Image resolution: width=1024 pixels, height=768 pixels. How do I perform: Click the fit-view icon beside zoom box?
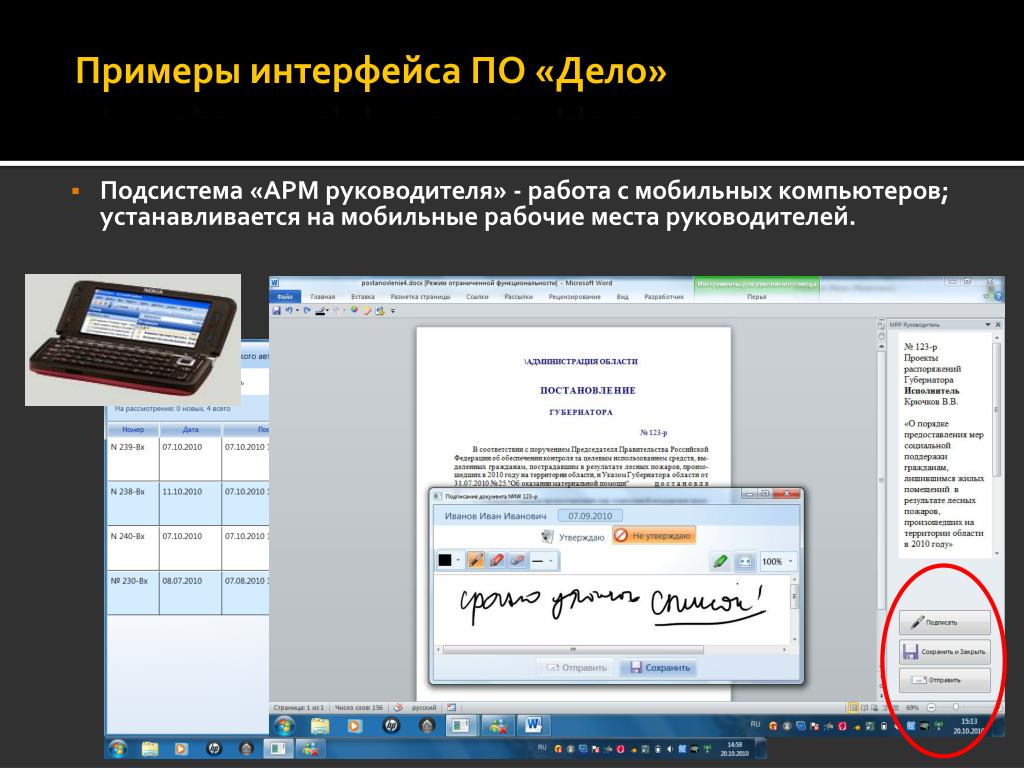coord(744,562)
